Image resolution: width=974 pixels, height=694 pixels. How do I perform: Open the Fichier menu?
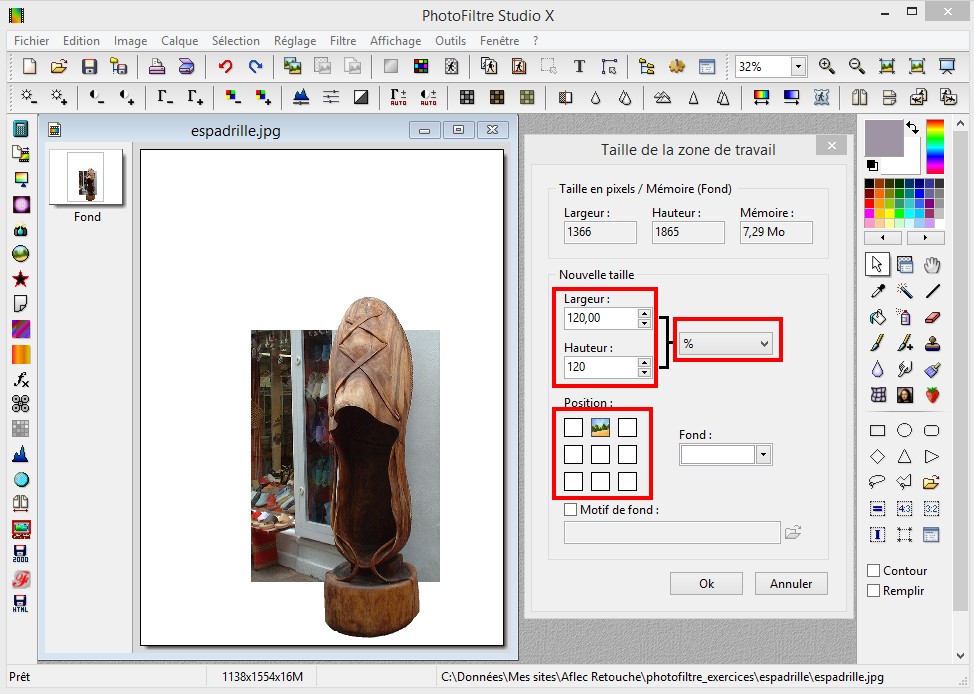click(x=32, y=40)
